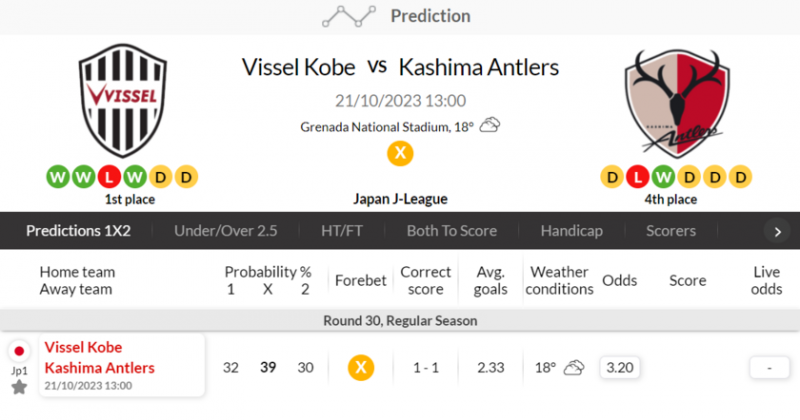The width and height of the screenshot is (800, 420).
Task: Click the weather cloud icon beside stadium name
Action: pos(490,126)
